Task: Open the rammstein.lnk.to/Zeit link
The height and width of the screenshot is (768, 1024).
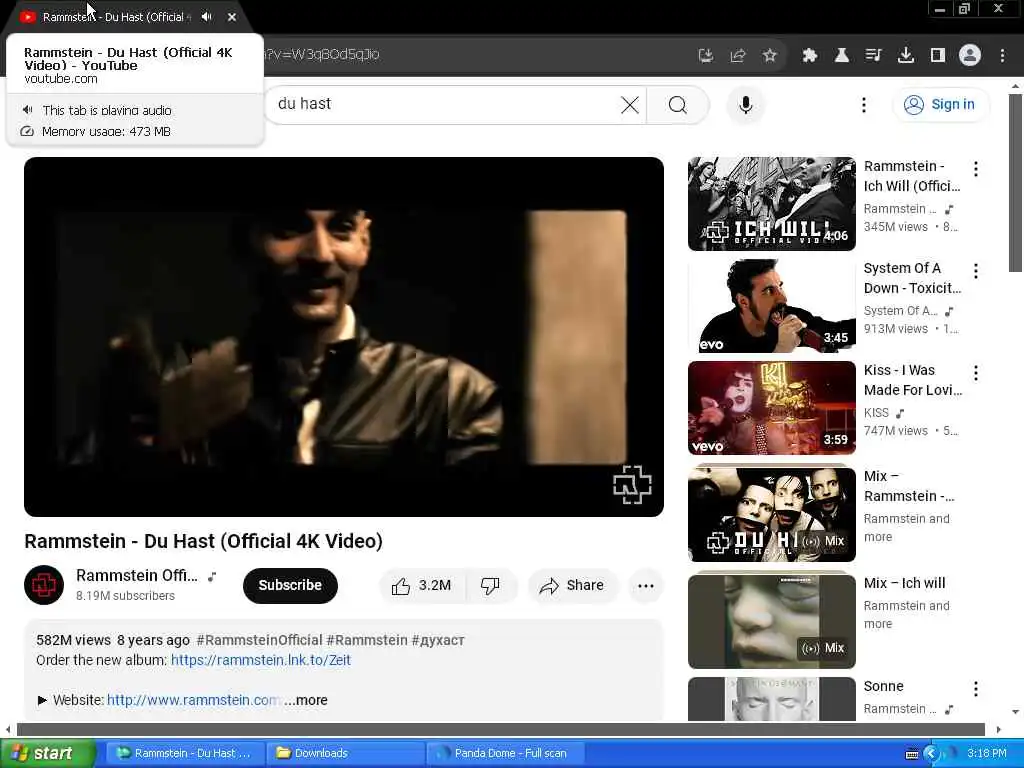Action: [x=261, y=660]
